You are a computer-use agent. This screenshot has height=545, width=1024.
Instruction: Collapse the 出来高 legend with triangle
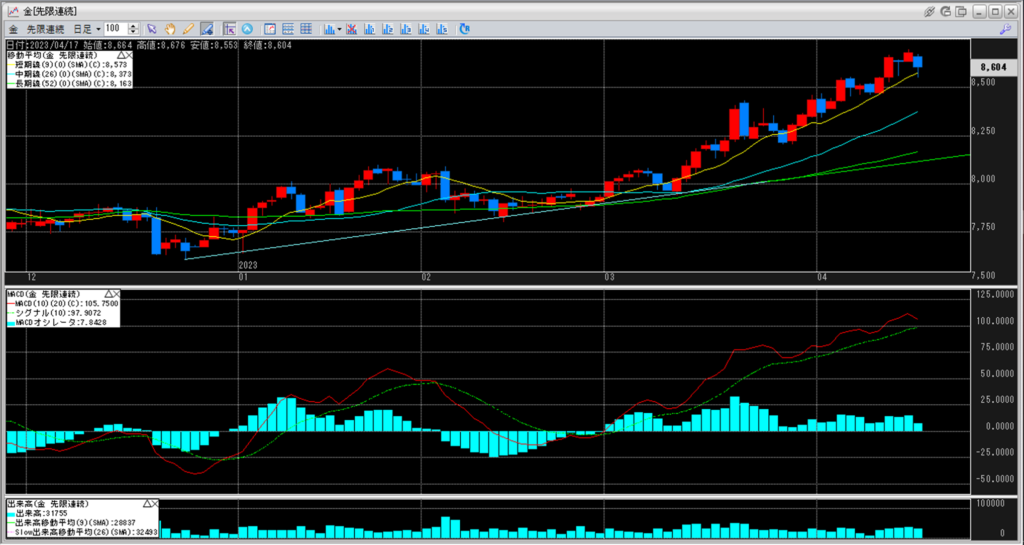point(146,505)
